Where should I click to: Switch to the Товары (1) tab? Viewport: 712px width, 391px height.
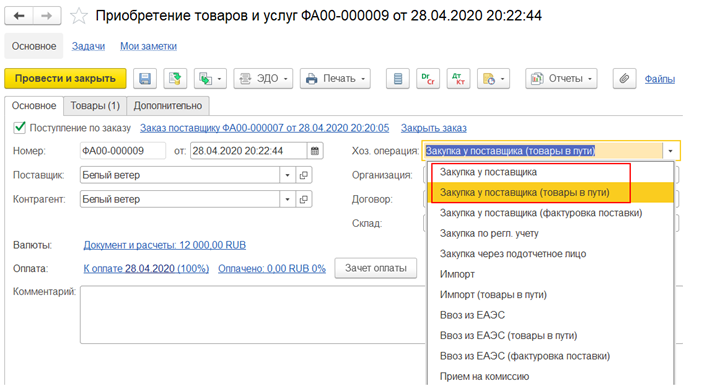tap(95, 106)
